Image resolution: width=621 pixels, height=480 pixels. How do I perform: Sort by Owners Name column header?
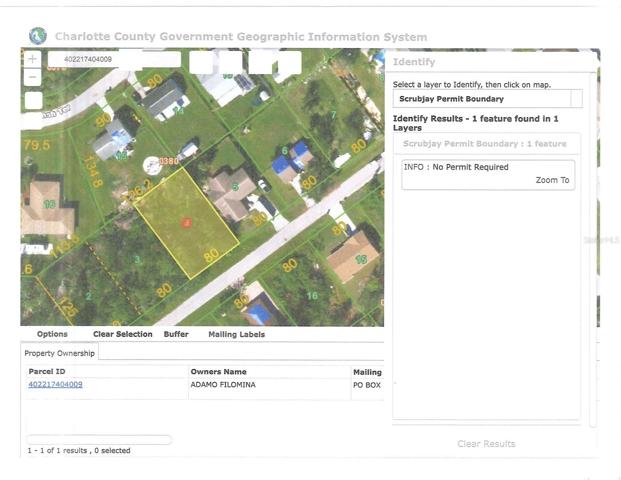pyautogui.click(x=218, y=371)
